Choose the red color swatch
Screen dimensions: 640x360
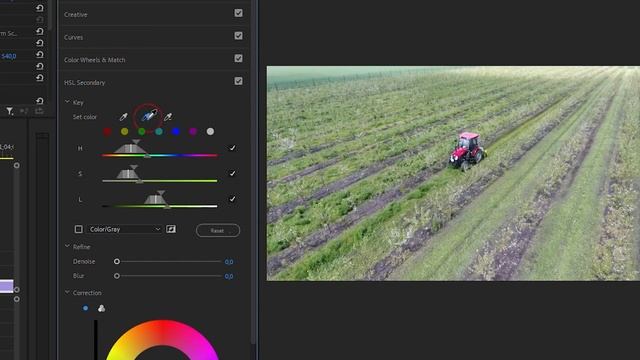(107, 131)
